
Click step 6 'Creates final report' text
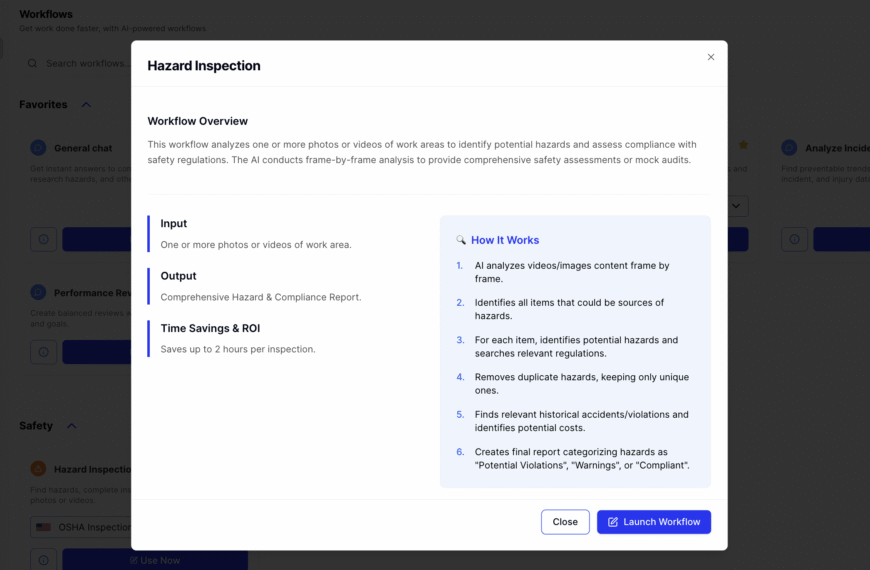coord(582,458)
